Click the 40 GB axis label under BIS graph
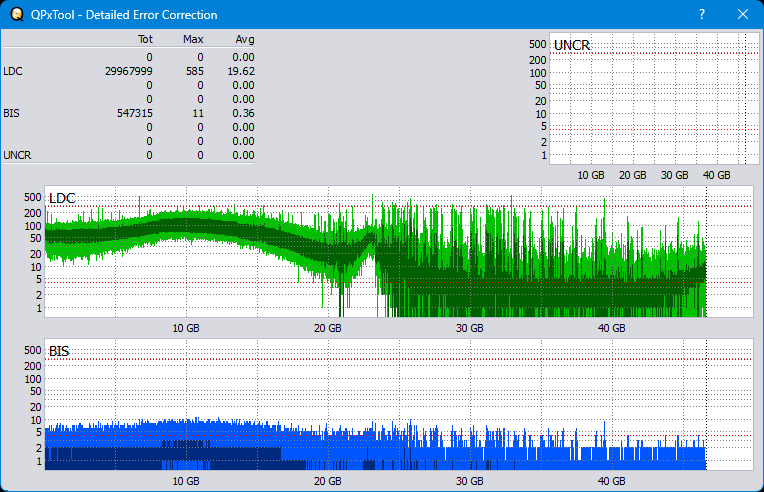This screenshot has height=492, width=764. pos(611,481)
